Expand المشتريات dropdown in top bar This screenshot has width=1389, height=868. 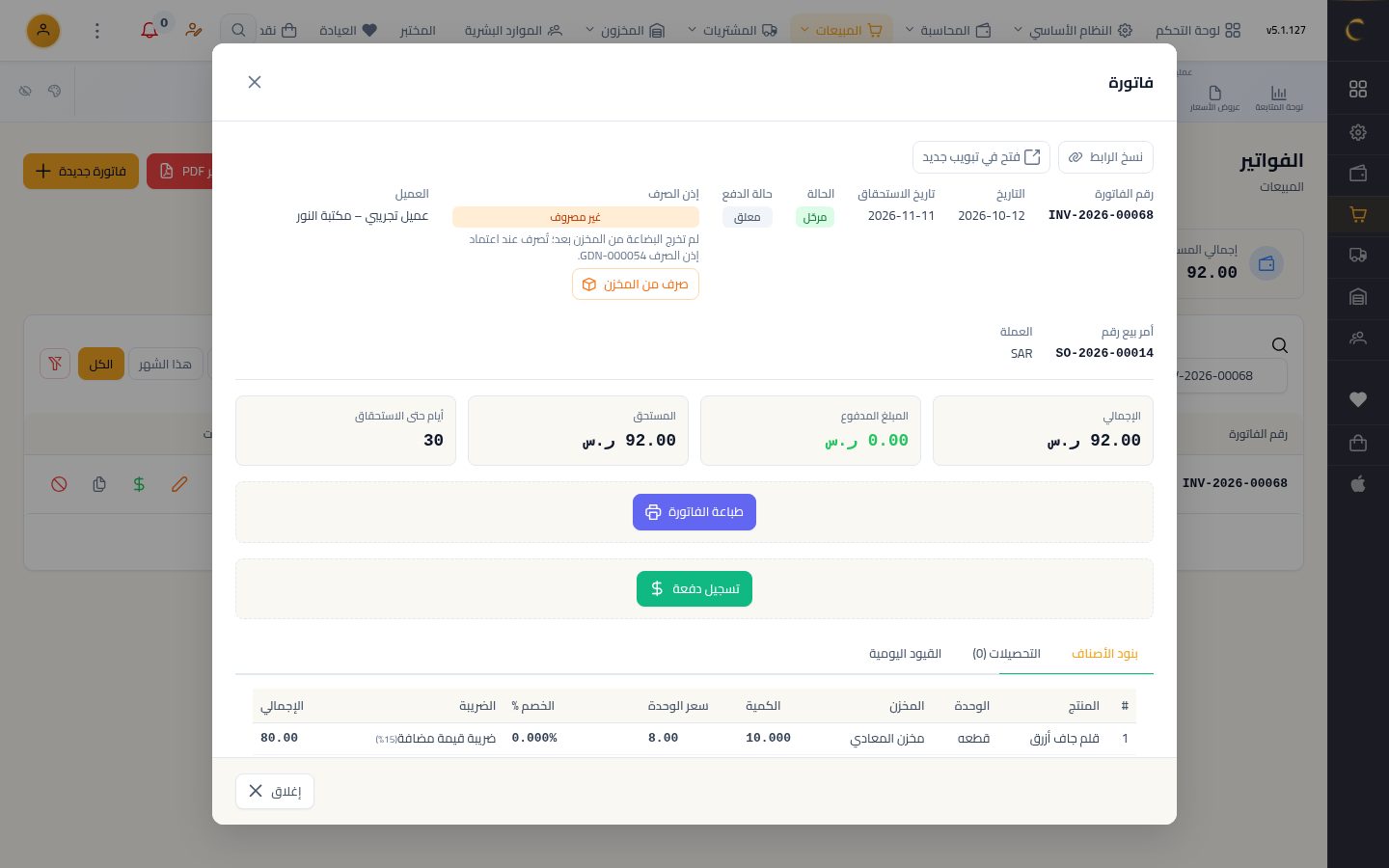tap(732, 30)
